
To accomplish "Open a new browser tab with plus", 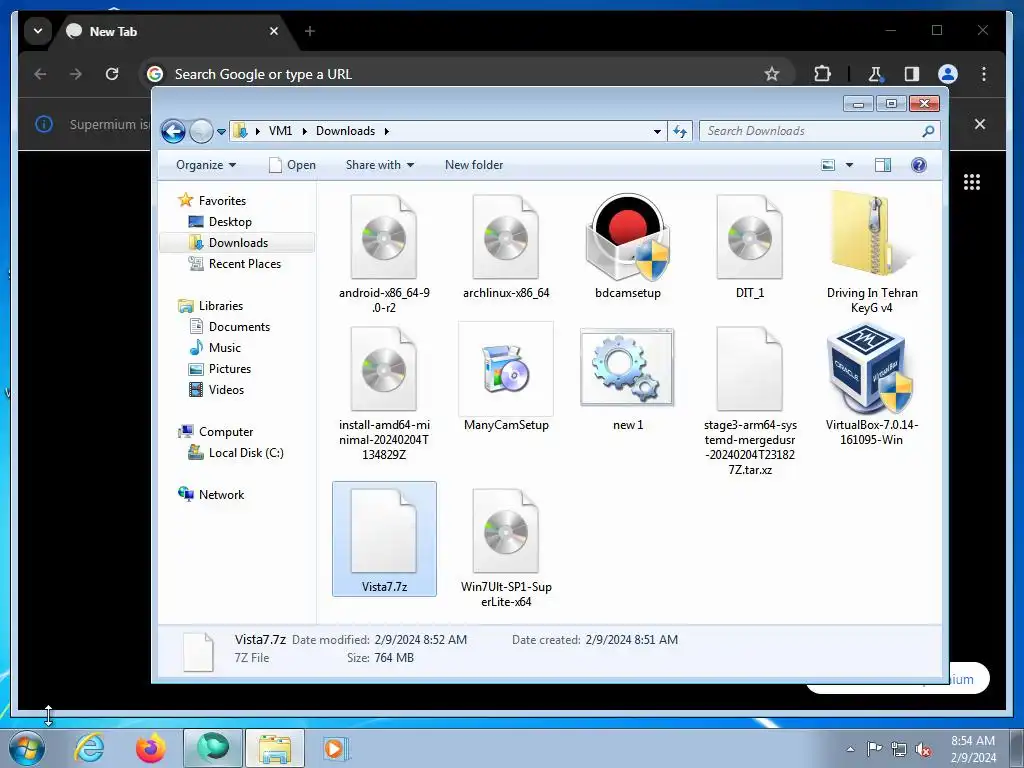I will pos(310,31).
